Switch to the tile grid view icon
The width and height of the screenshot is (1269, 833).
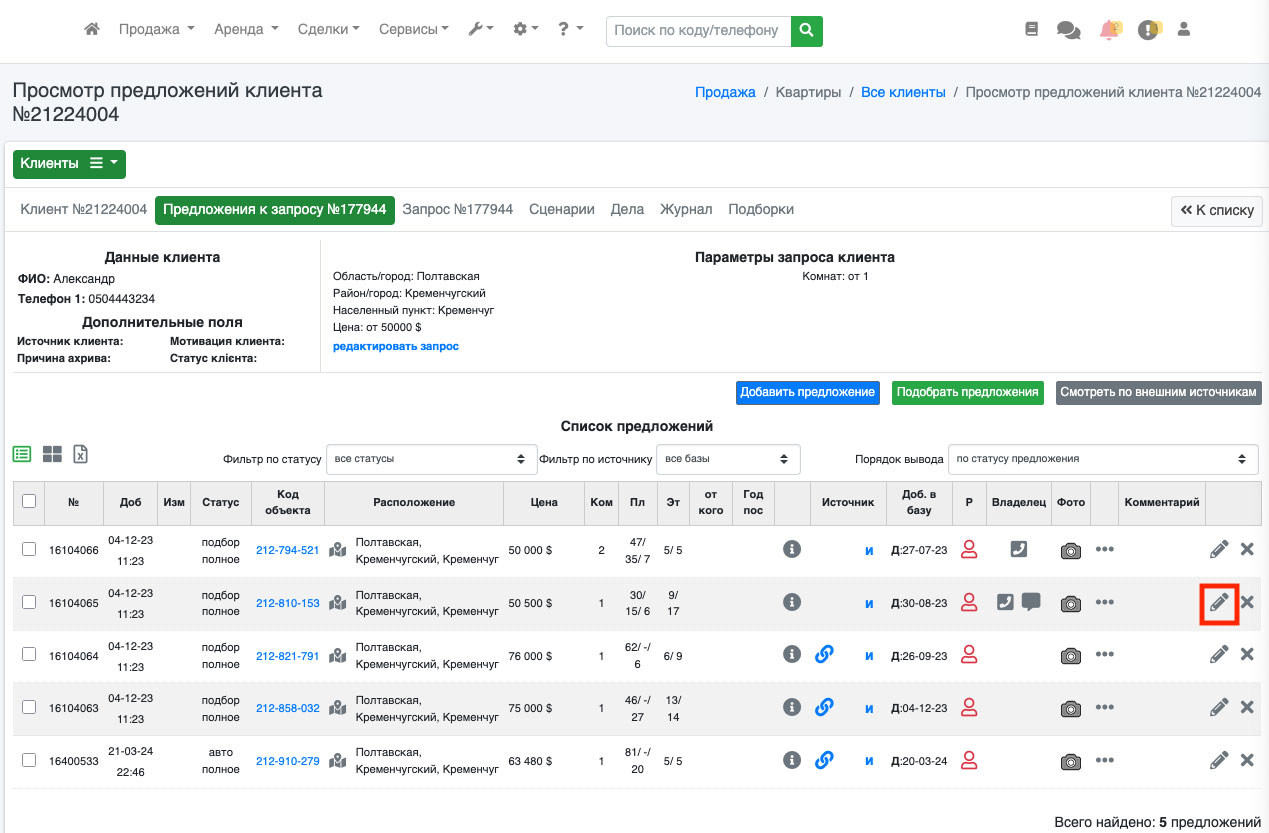[x=52, y=454]
